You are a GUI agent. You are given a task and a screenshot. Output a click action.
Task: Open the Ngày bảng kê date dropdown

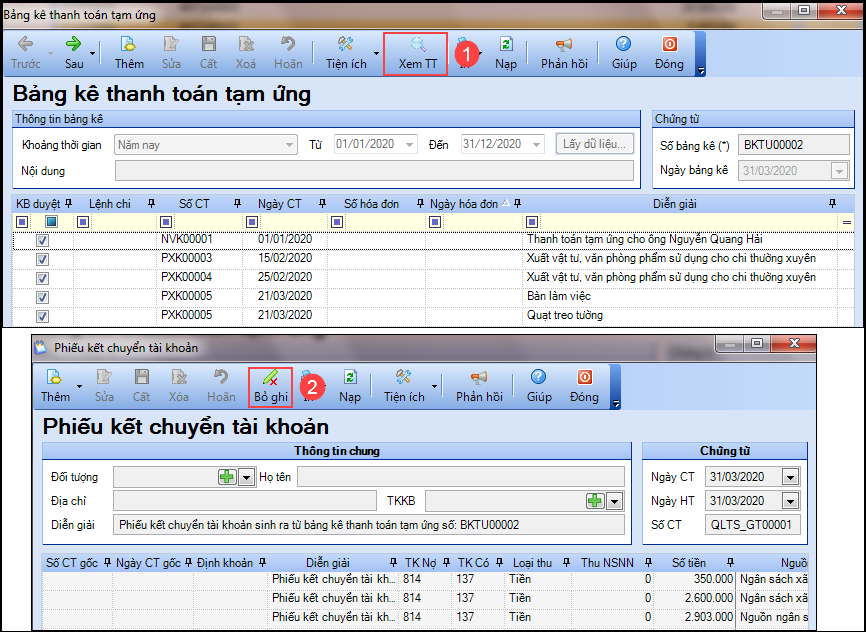pos(839,171)
